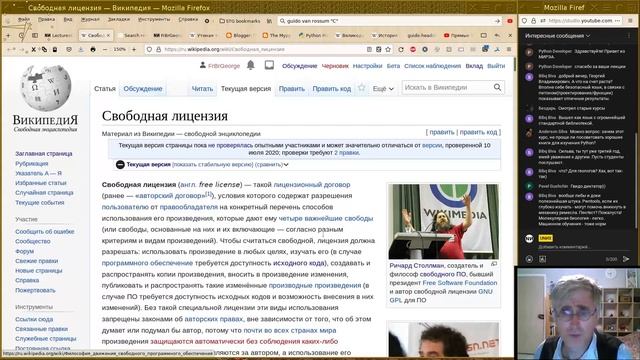This screenshot has height=360, width=640.
Task: Click the reload page icon
Action: 401,49
